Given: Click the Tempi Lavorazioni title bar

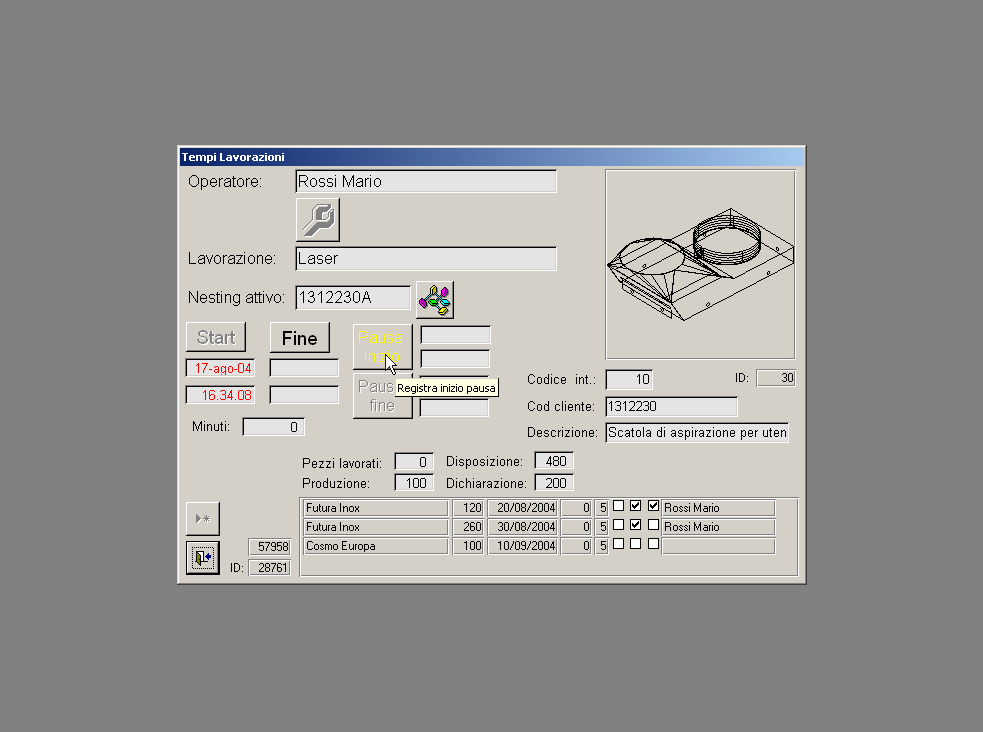Looking at the screenshot, I should coord(492,157).
